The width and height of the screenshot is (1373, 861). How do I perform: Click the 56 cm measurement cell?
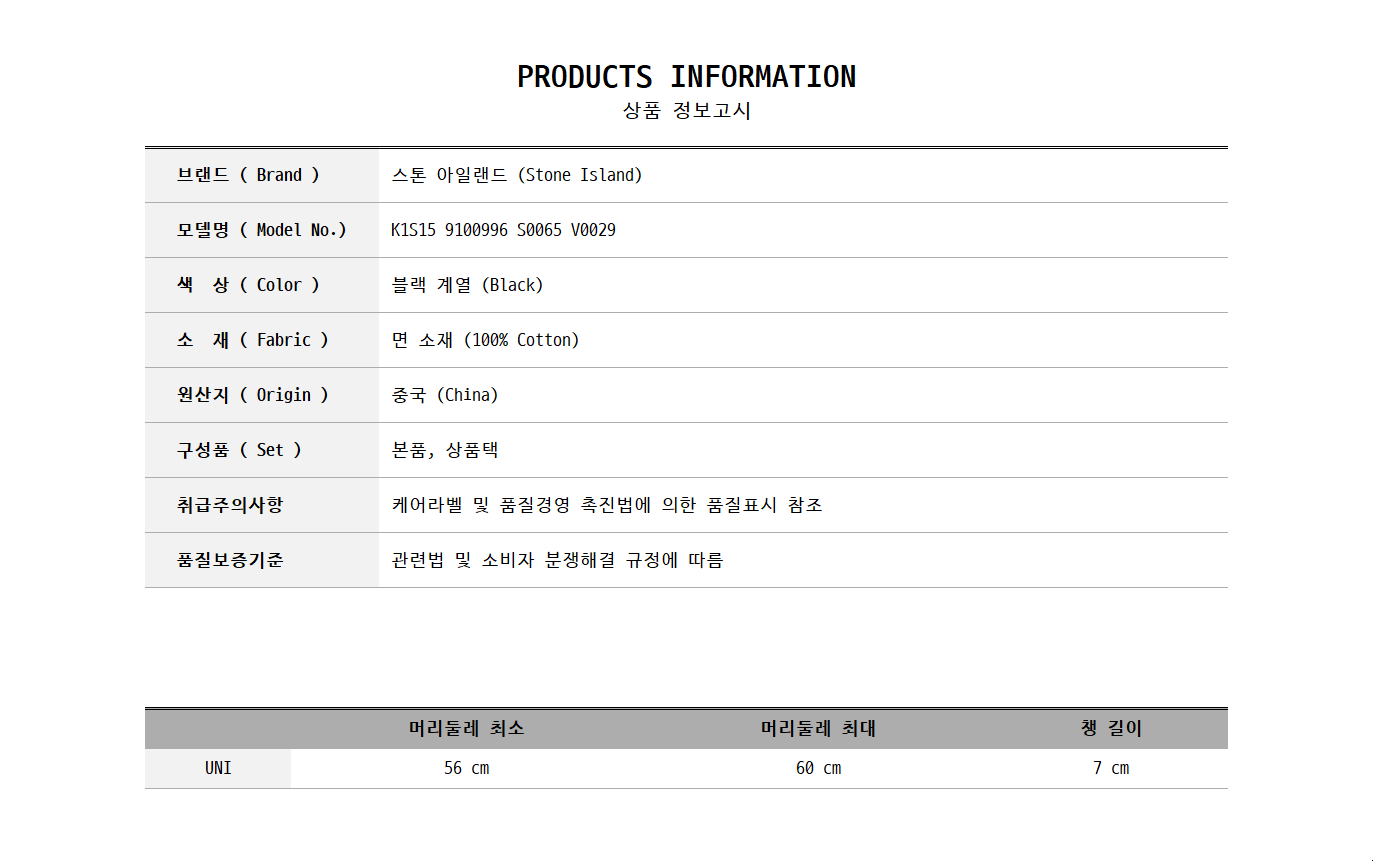466,768
